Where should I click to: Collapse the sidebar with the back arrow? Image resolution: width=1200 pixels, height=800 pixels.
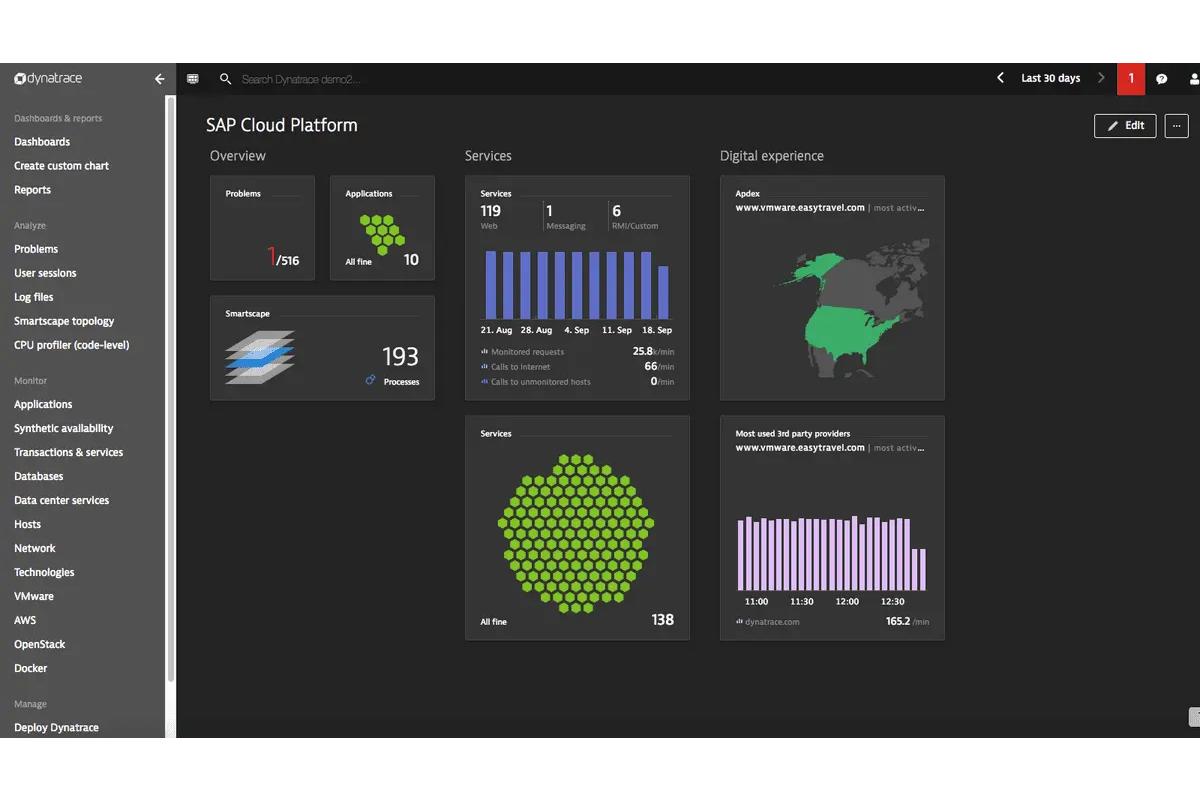160,78
